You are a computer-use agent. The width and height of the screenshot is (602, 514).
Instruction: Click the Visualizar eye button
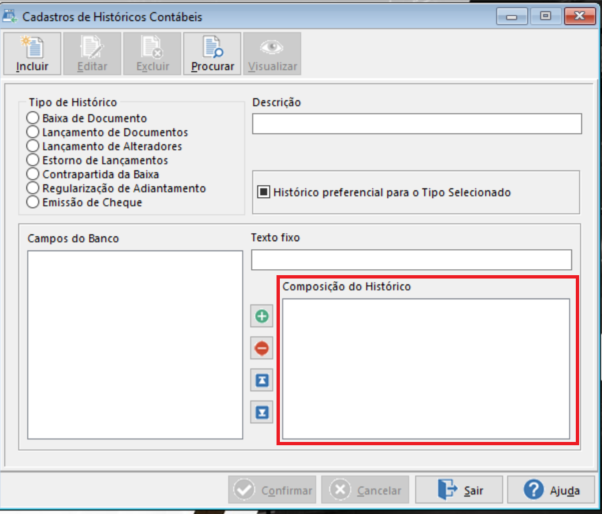272,53
